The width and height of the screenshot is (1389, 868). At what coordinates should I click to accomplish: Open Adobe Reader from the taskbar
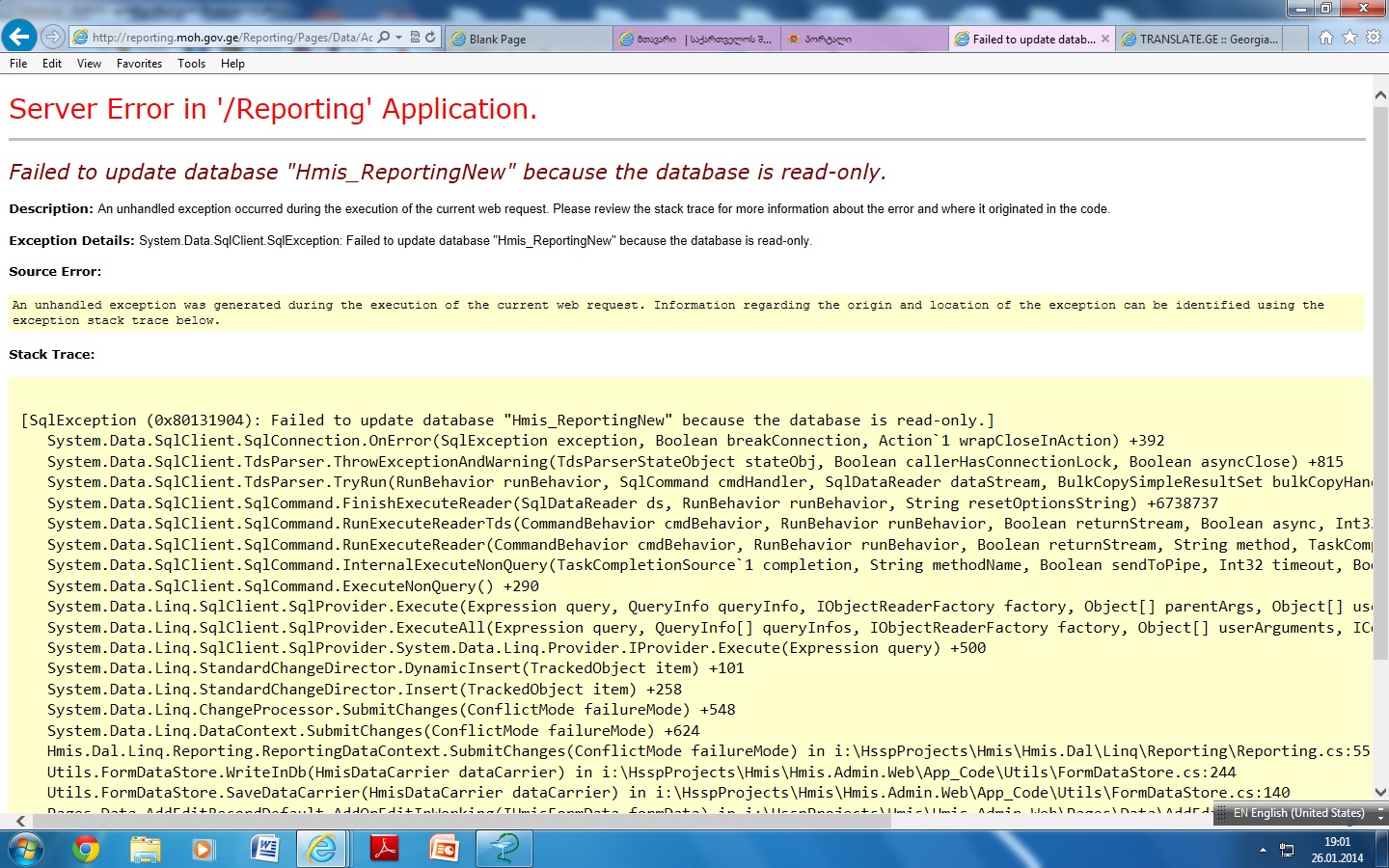click(384, 849)
